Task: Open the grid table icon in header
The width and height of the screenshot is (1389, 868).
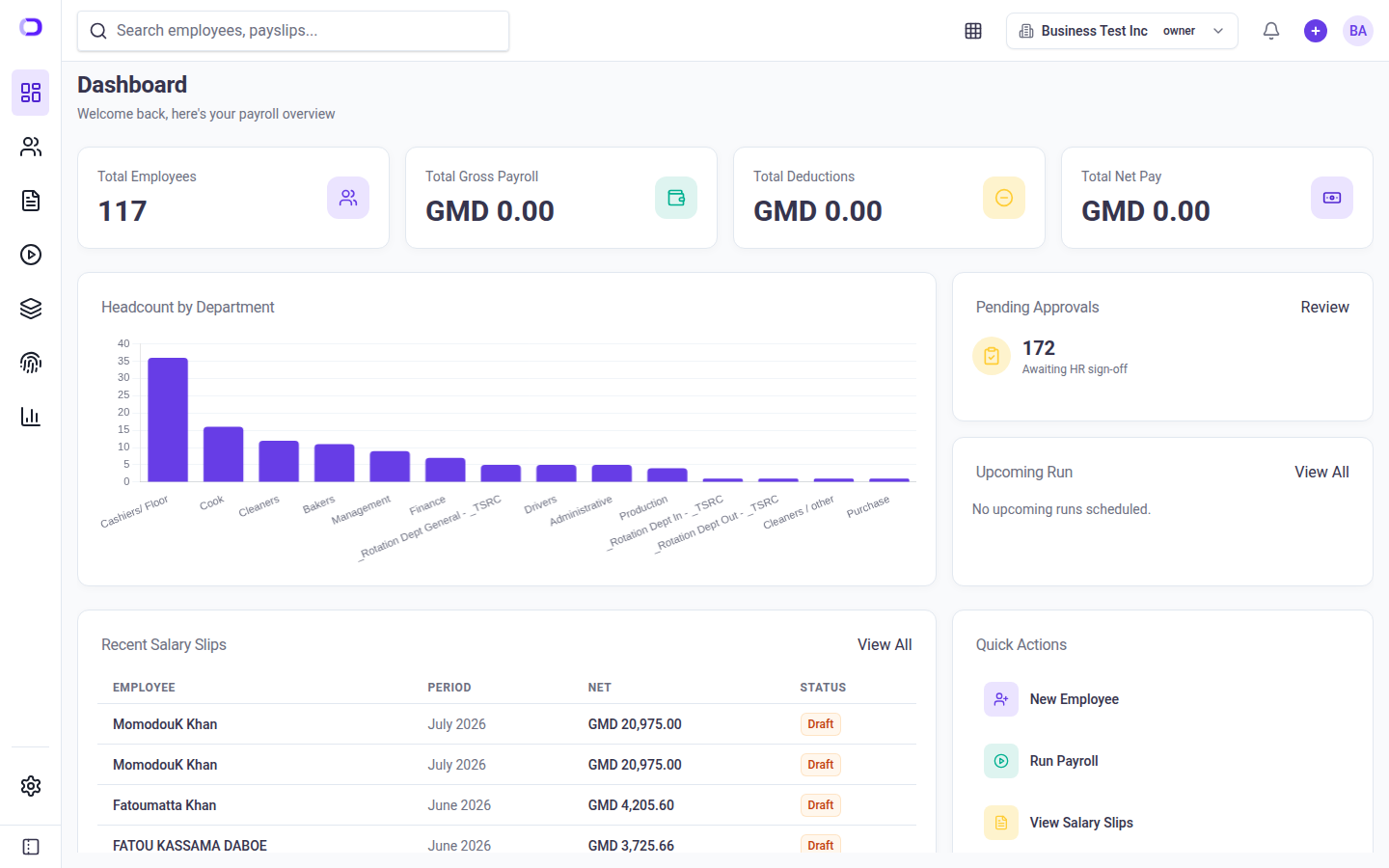Action: click(973, 31)
